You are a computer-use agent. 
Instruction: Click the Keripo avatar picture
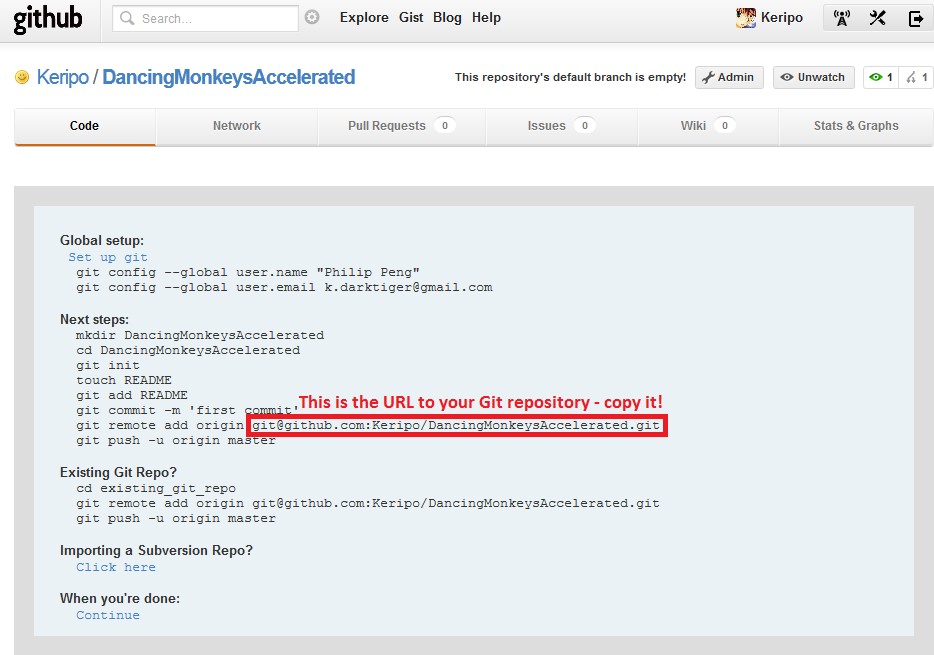[x=745, y=18]
